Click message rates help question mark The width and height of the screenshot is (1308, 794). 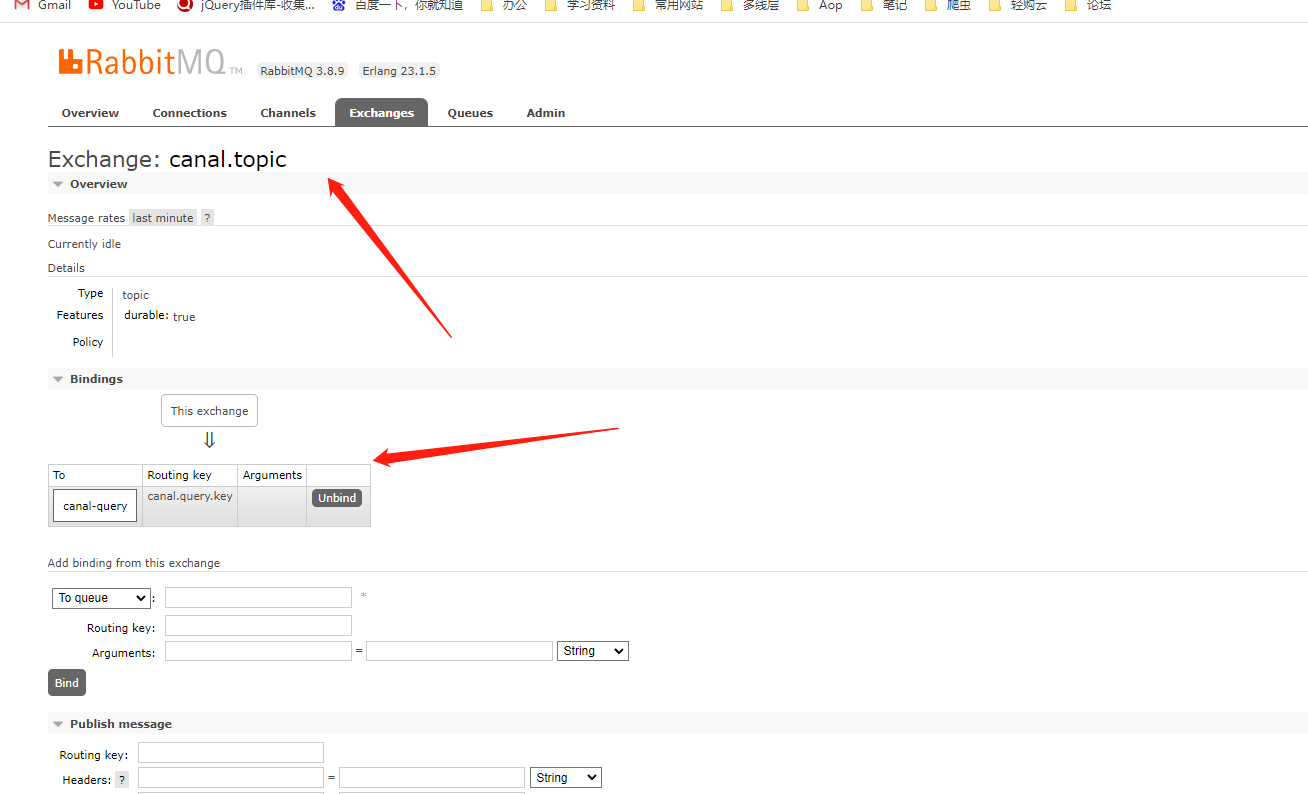[207, 218]
